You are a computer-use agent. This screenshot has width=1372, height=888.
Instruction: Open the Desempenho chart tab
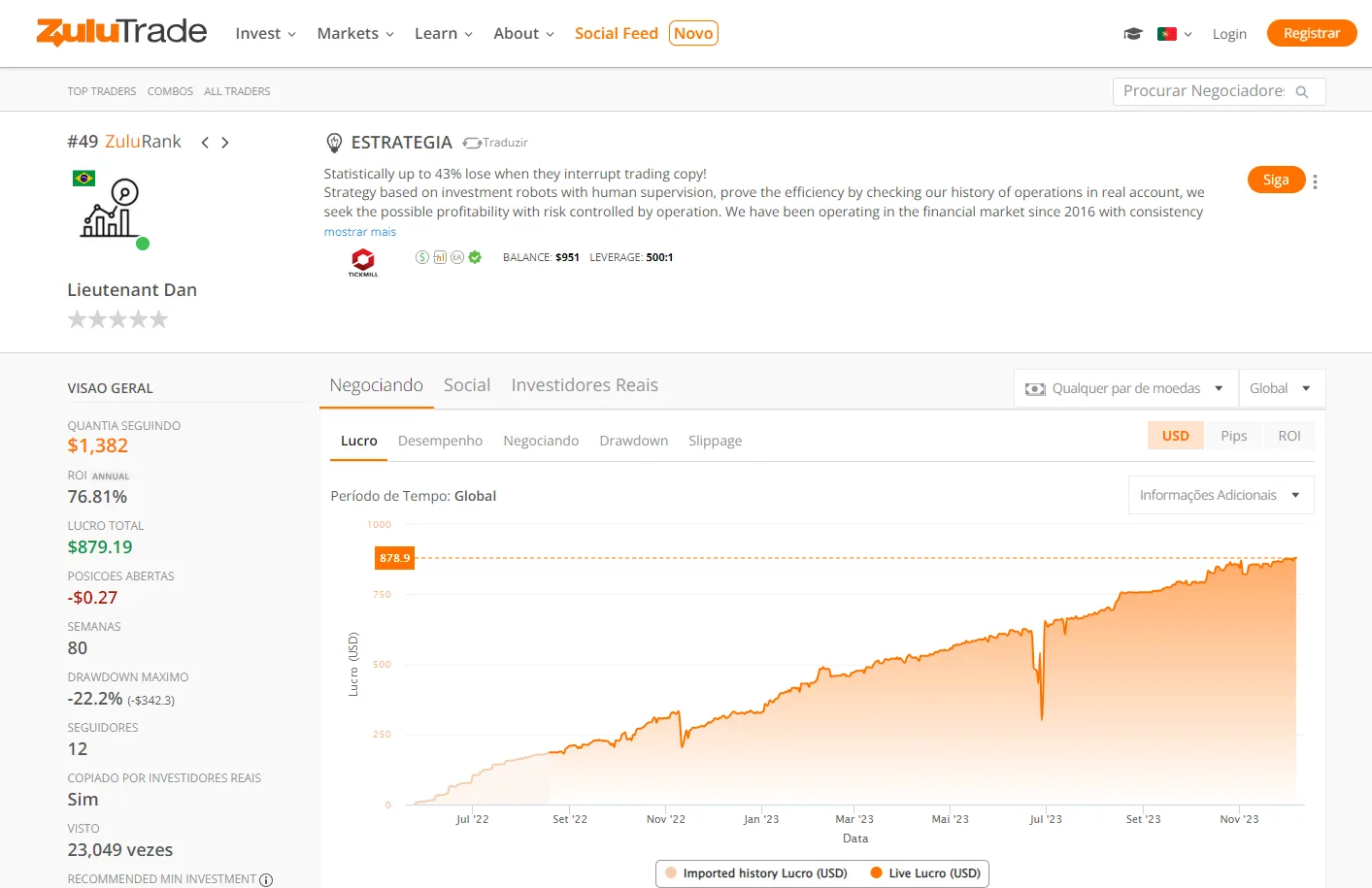[440, 441]
